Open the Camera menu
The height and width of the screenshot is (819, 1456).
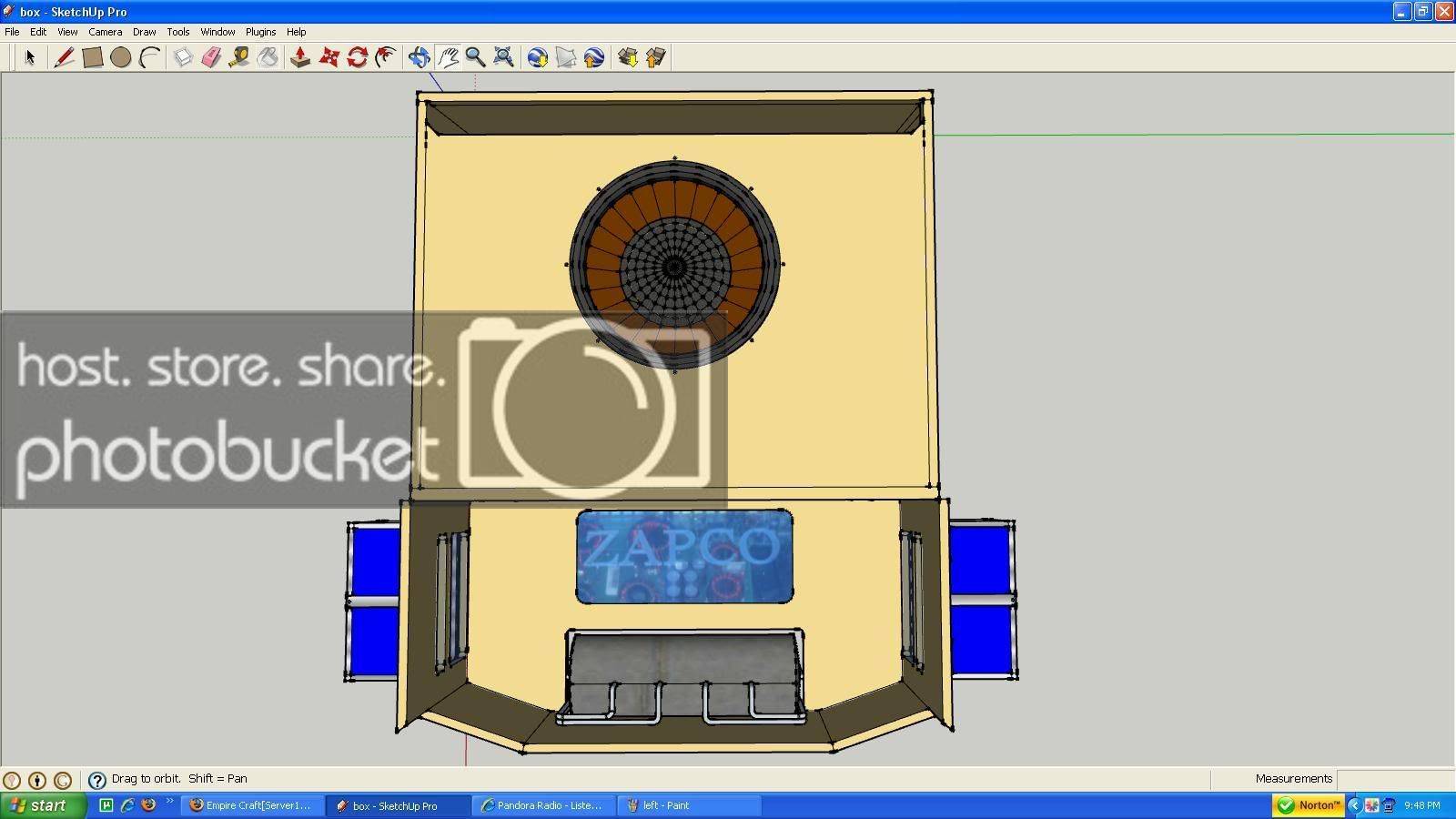(106, 32)
